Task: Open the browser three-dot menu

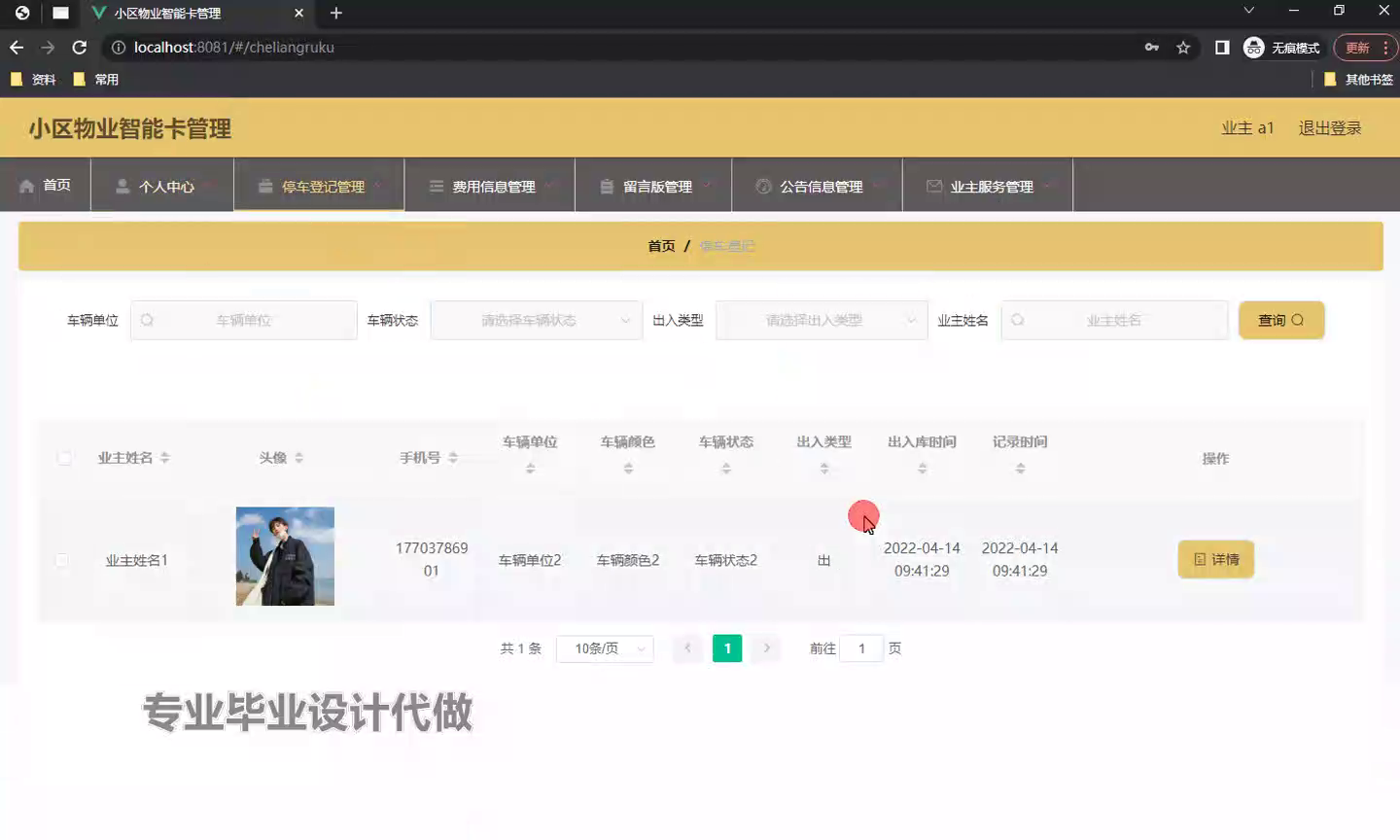Action: [x=1385, y=47]
